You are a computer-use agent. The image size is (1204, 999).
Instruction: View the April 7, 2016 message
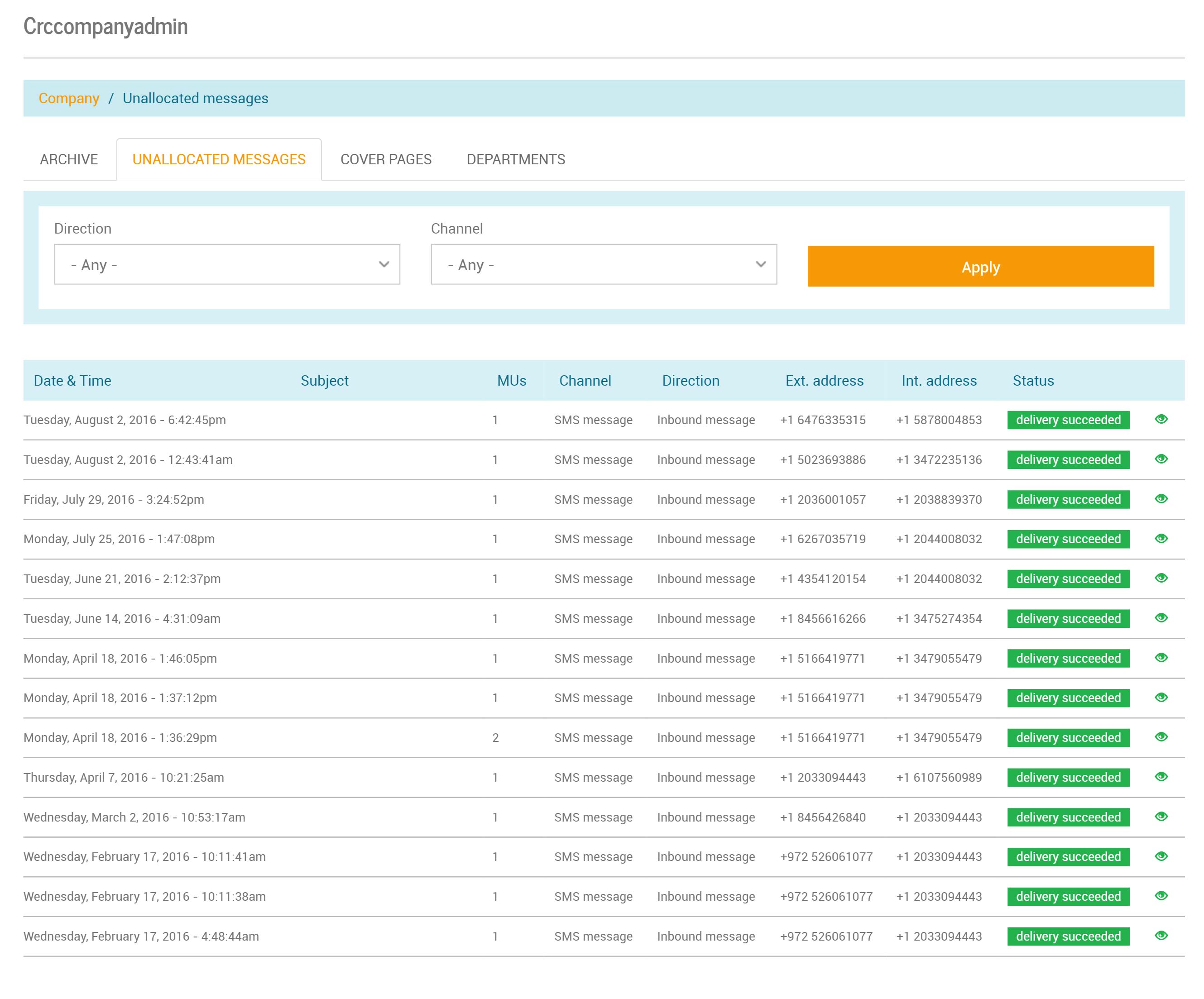pyautogui.click(x=1161, y=777)
